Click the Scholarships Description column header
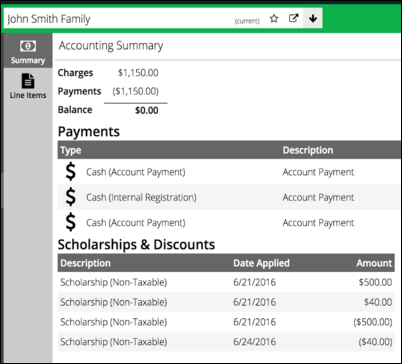The height and width of the screenshot is (364, 402). click(x=85, y=263)
